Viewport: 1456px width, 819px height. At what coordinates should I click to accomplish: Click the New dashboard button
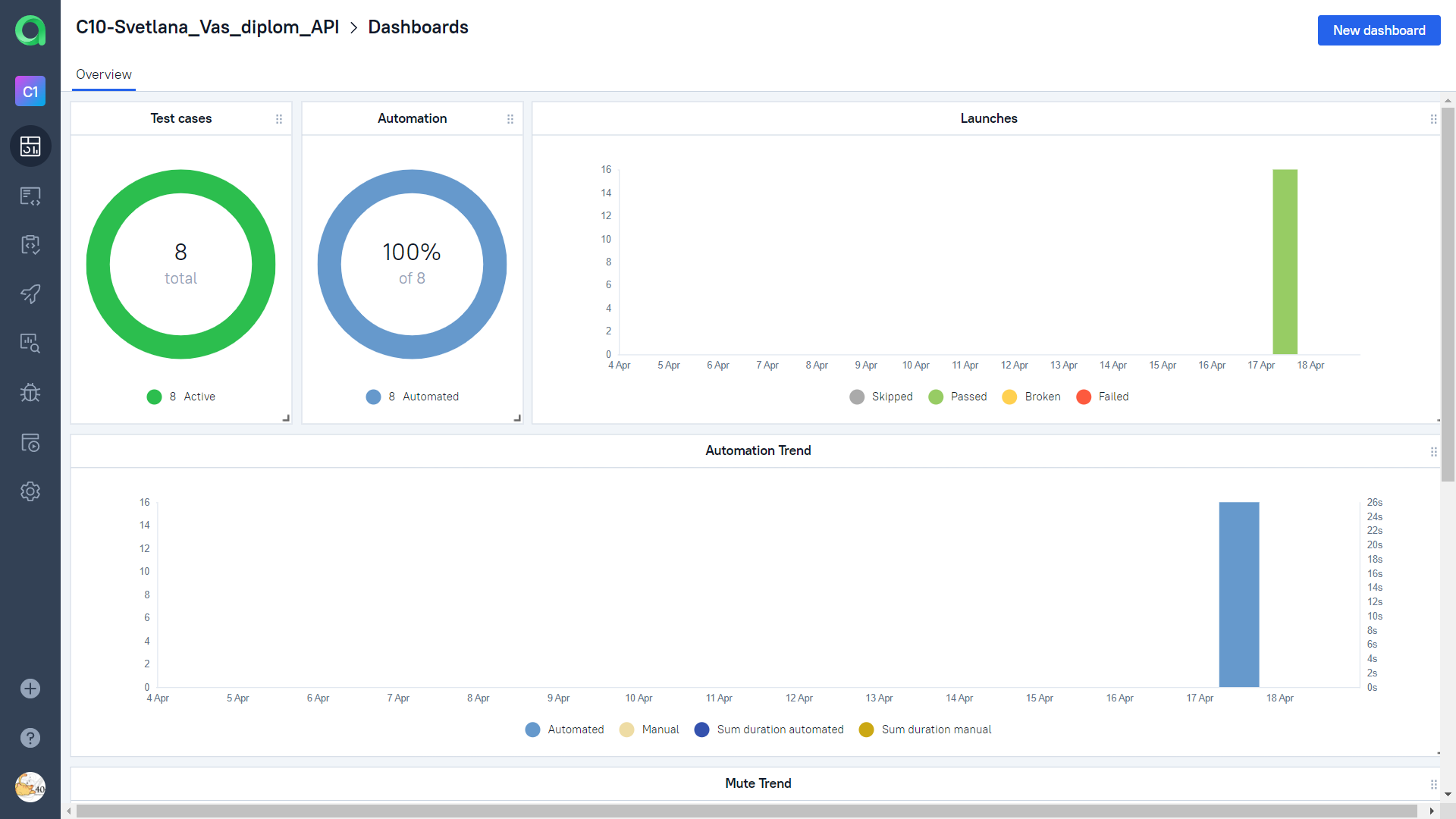tap(1379, 30)
